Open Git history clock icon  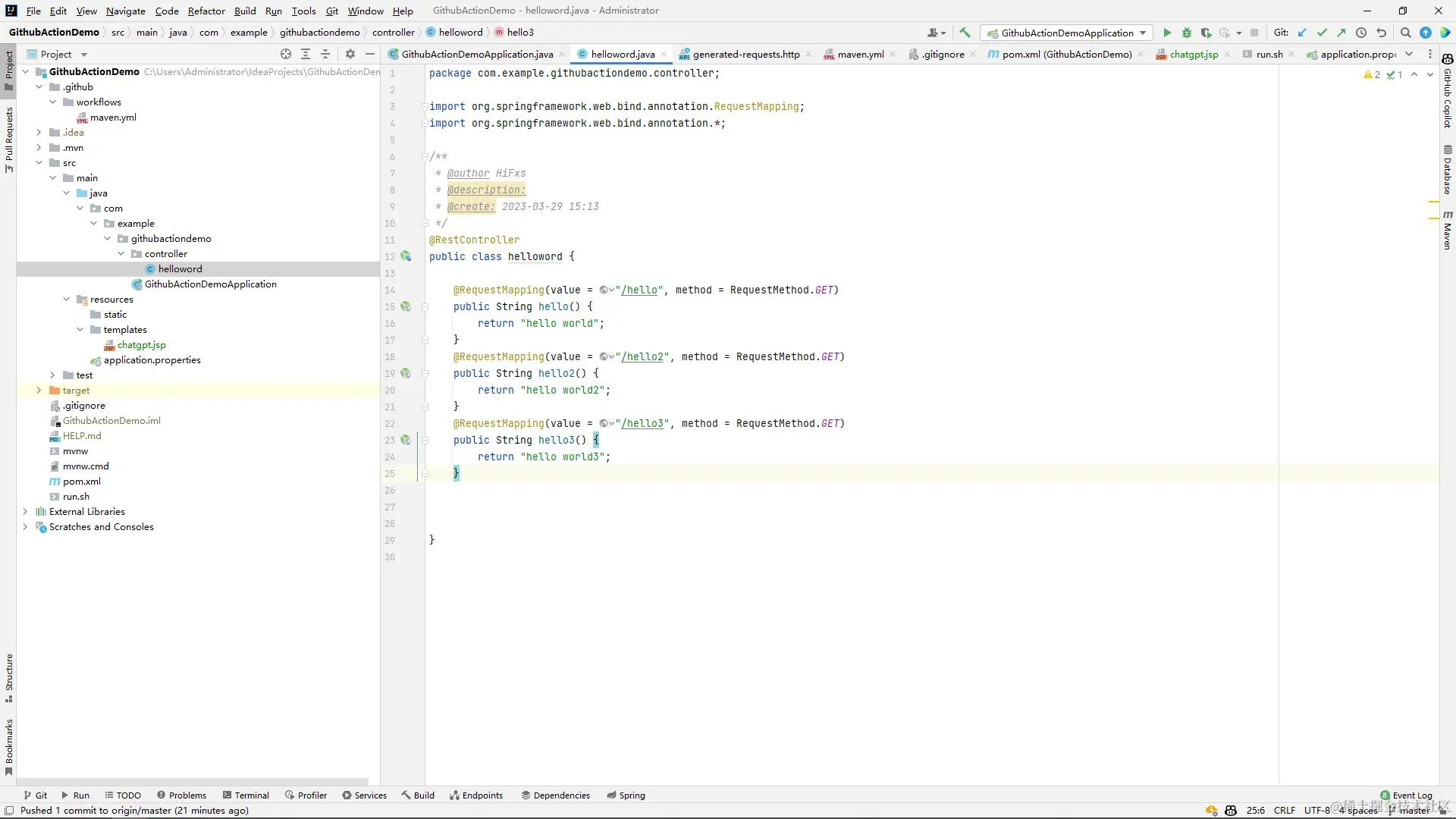click(x=1361, y=33)
